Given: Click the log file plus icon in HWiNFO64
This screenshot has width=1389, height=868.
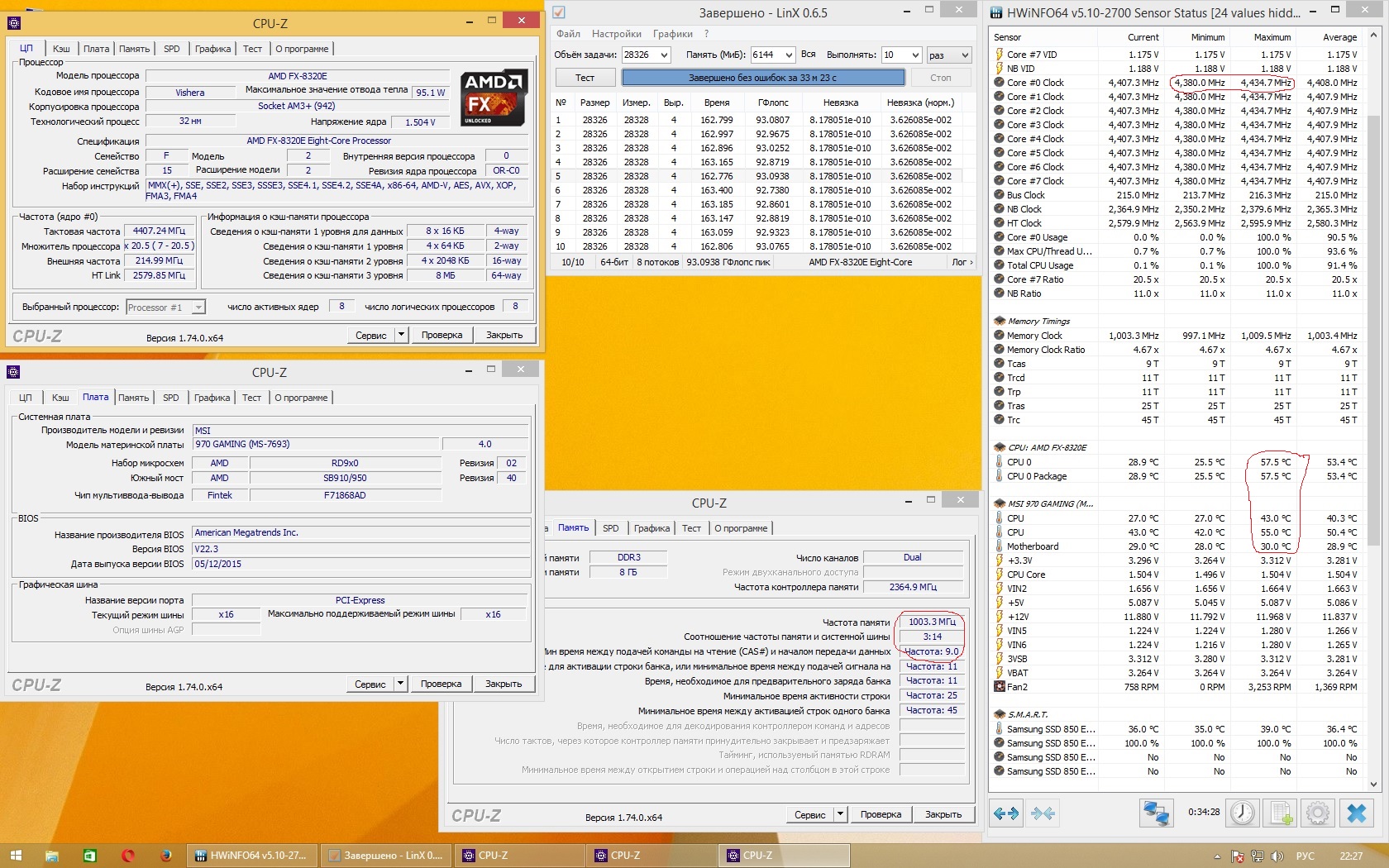Looking at the screenshot, I should point(1281,813).
